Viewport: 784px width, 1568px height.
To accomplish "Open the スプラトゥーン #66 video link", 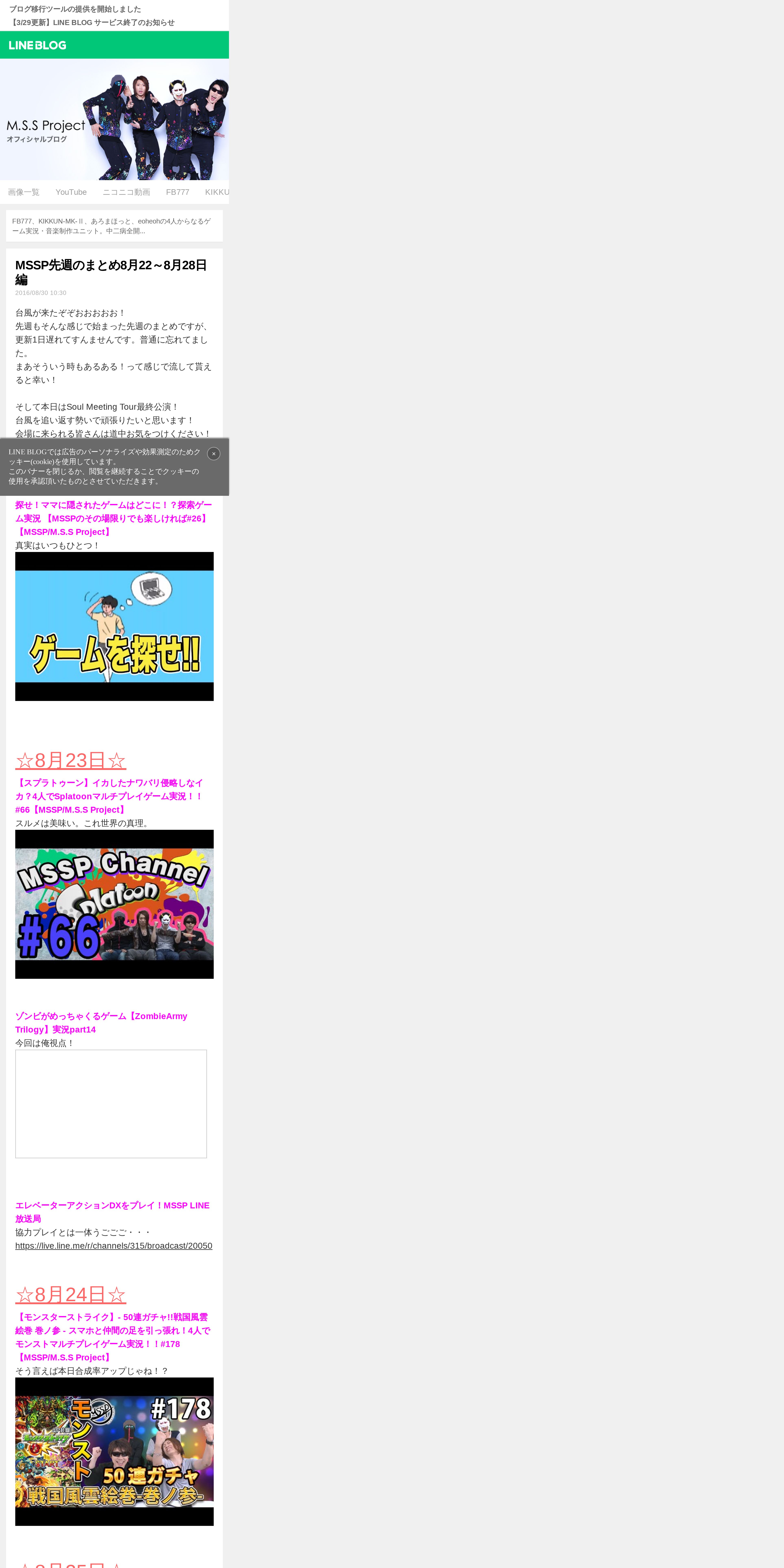I will pos(109,796).
